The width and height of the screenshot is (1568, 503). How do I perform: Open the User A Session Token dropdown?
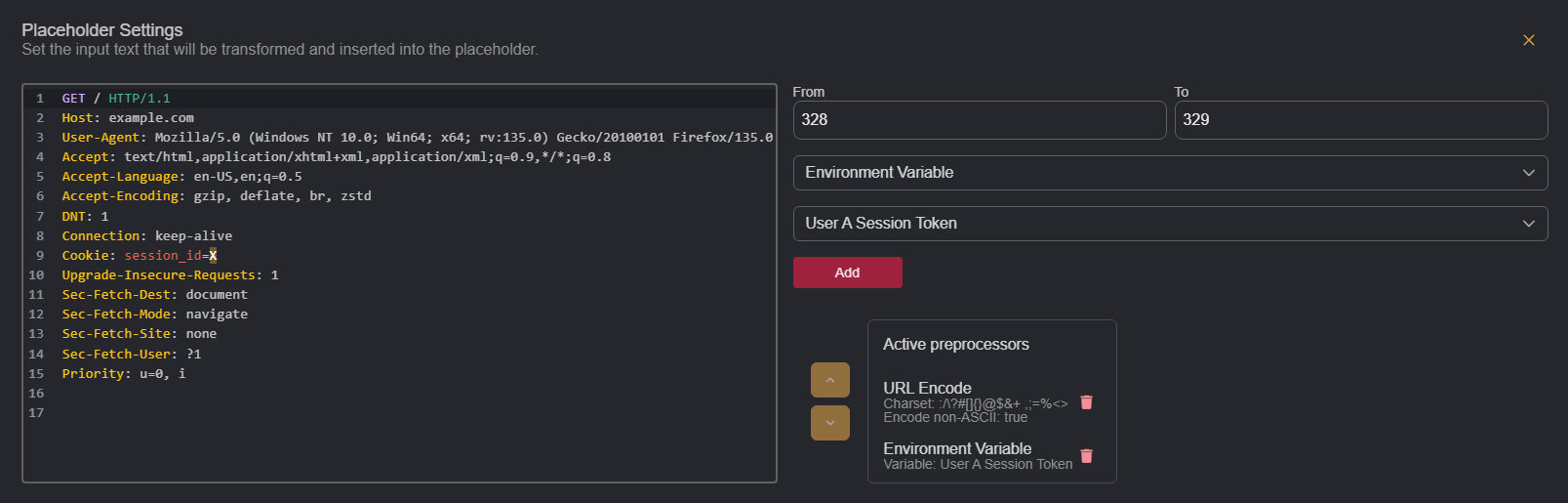pyautogui.click(x=1170, y=224)
